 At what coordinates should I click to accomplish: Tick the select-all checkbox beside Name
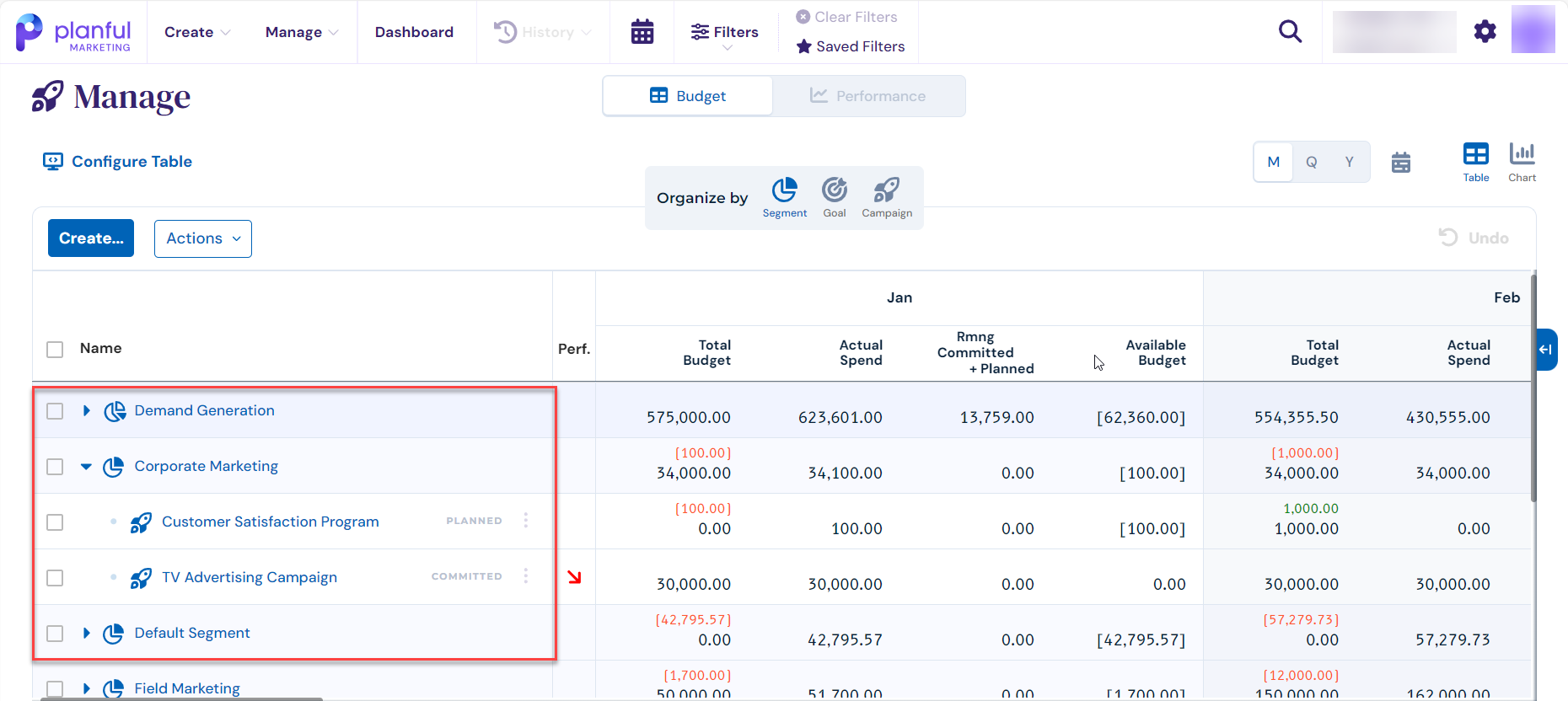pos(55,350)
